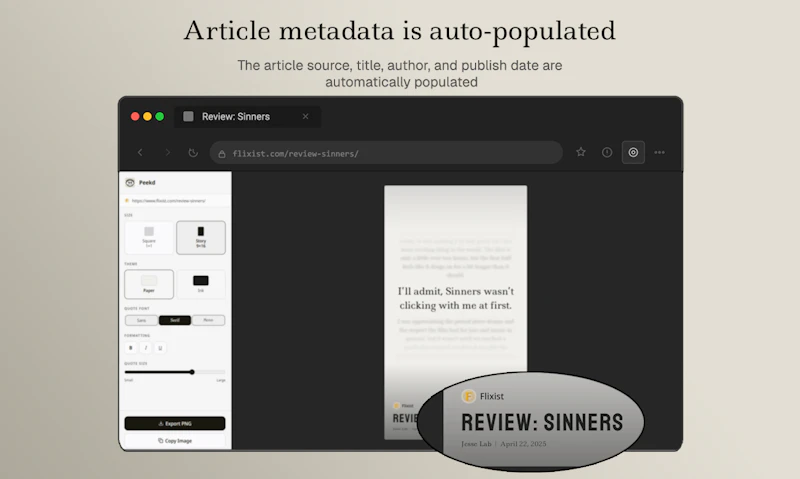Select the Review: Sinners browser tab
Screen dimensions: 800x479
[247, 116]
